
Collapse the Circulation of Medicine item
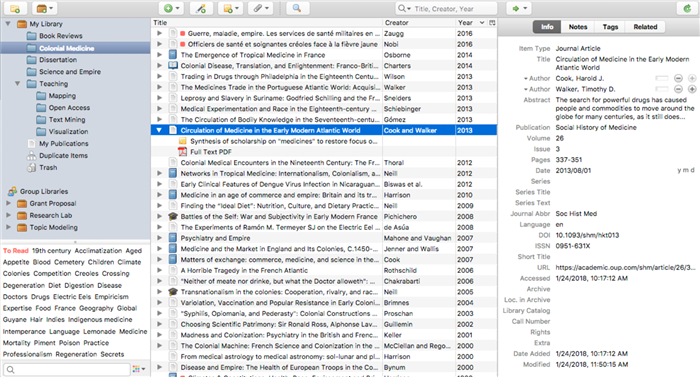point(159,130)
